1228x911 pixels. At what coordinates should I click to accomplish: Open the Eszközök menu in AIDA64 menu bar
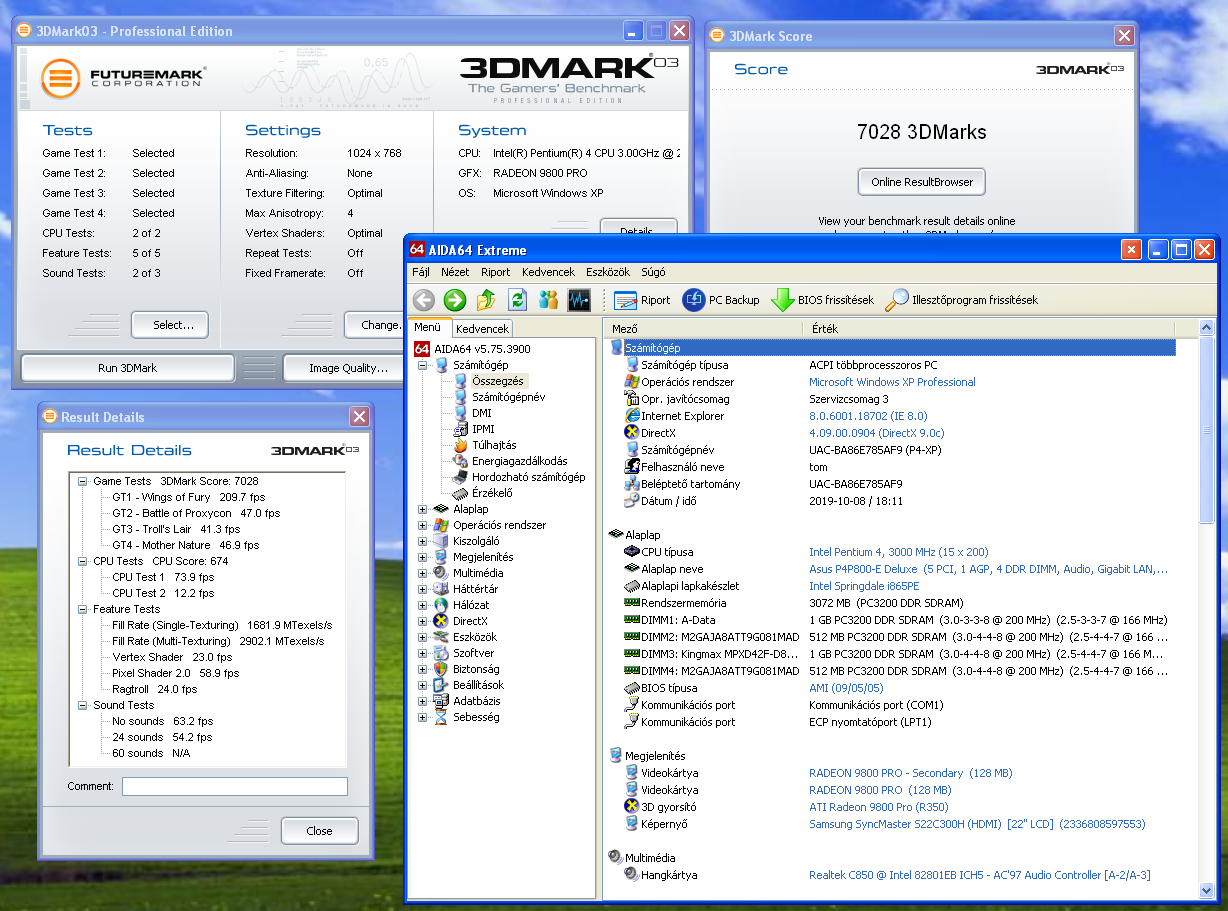coord(607,271)
